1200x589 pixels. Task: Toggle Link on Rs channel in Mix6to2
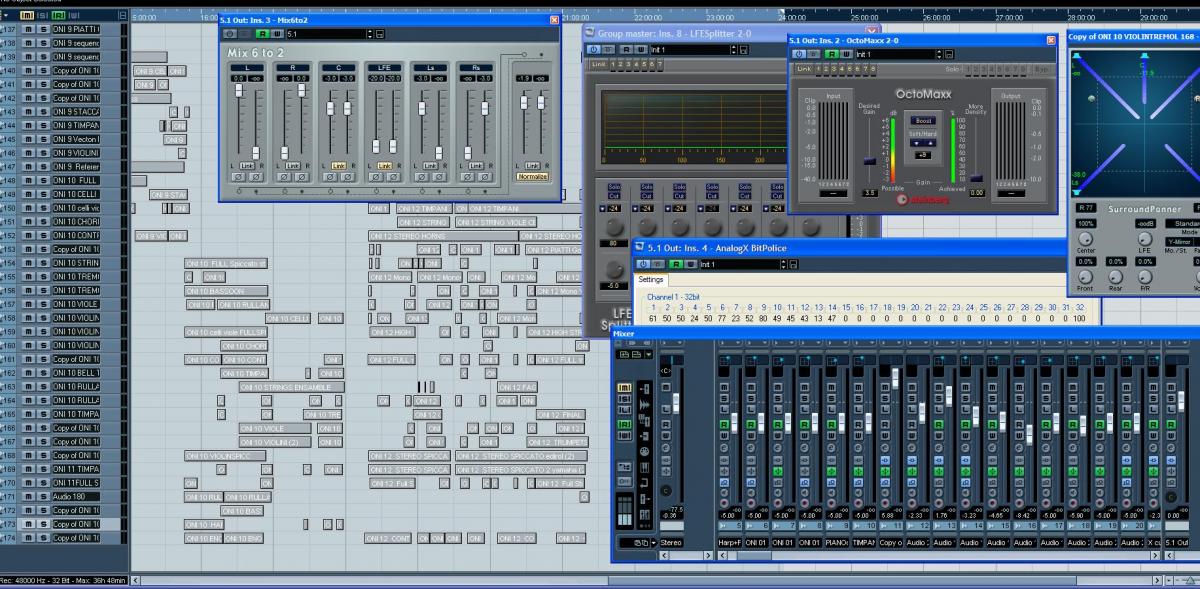(476, 166)
